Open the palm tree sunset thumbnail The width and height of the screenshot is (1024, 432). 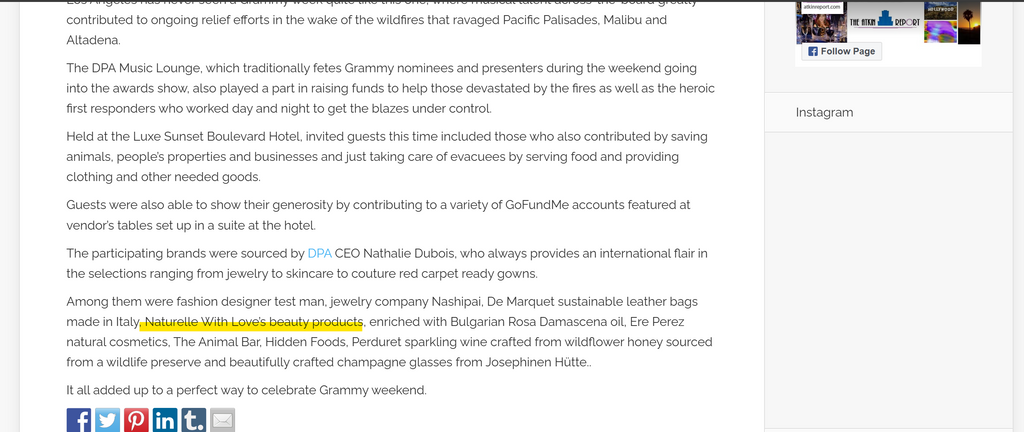(969, 23)
